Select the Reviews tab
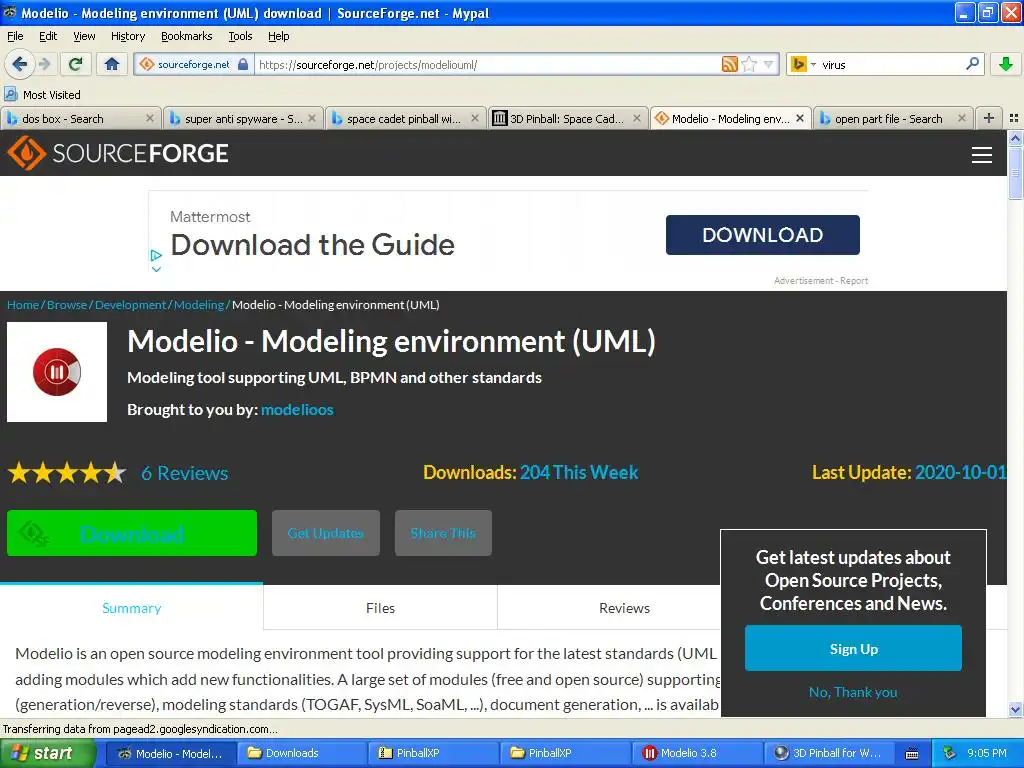This screenshot has width=1024, height=768. (x=624, y=607)
